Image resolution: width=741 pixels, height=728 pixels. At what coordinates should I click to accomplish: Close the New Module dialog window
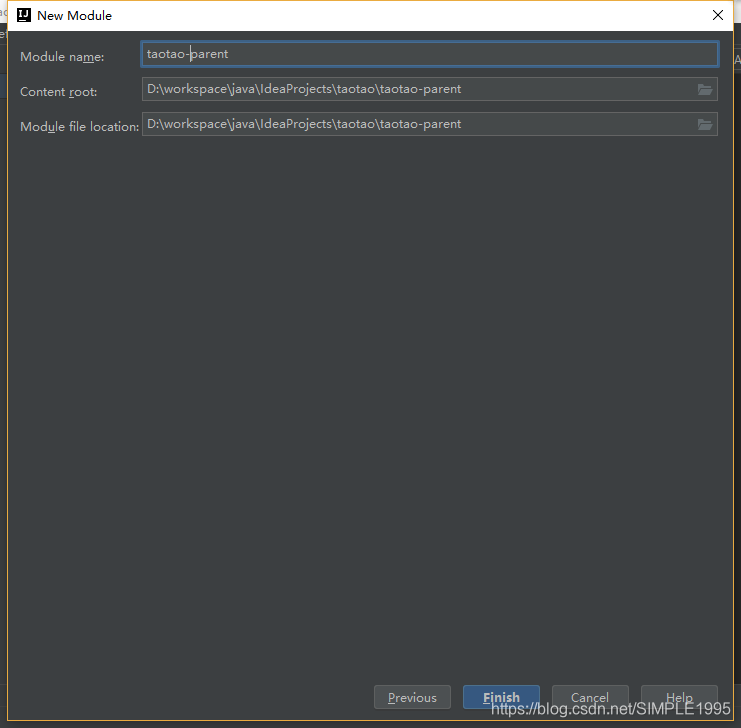[717, 15]
